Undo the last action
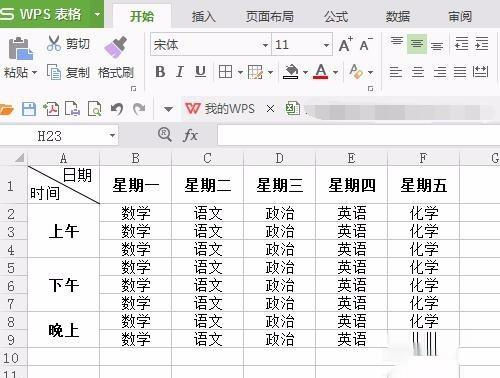The width and height of the screenshot is (500, 378). pos(117,109)
